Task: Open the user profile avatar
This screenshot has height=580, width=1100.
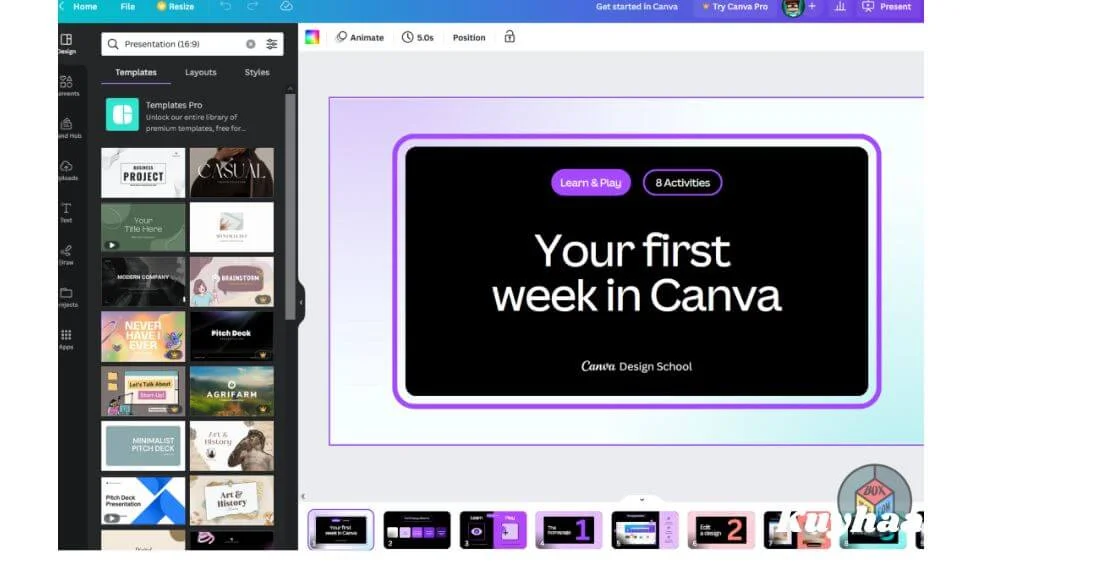Action: pyautogui.click(x=793, y=8)
